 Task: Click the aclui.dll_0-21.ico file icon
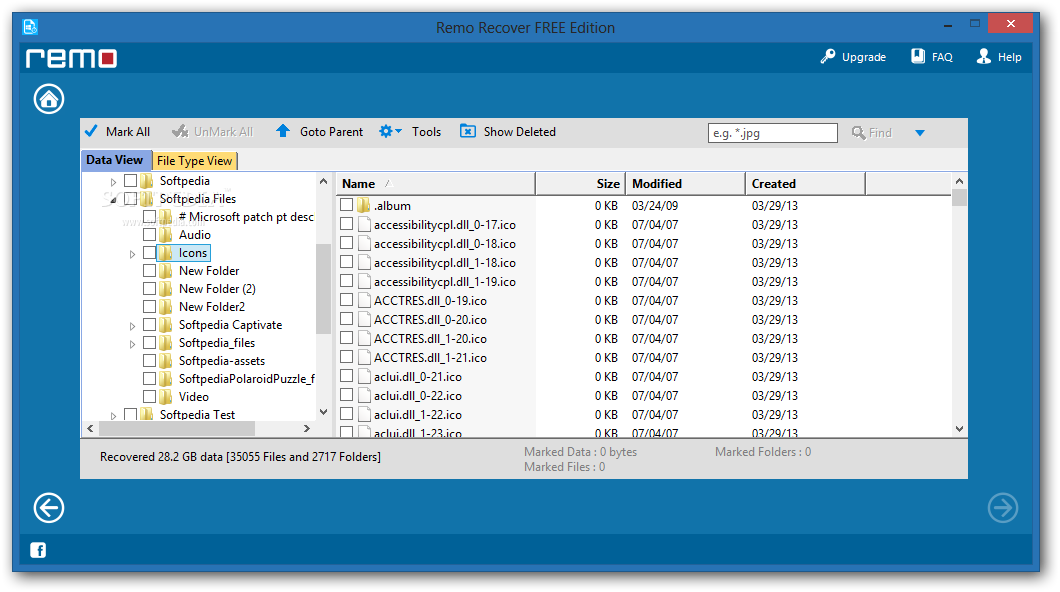tap(364, 376)
